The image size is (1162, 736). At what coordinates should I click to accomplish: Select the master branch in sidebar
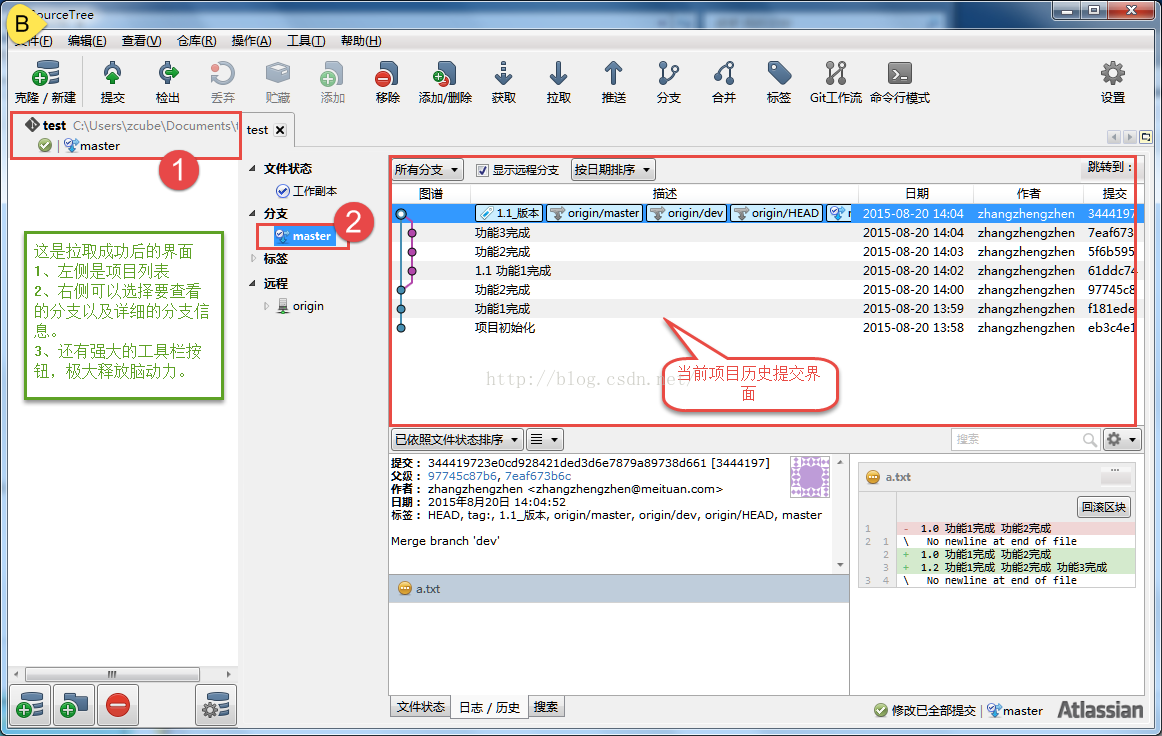point(304,236)
